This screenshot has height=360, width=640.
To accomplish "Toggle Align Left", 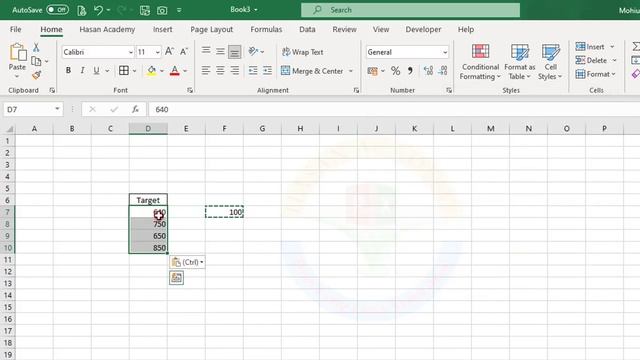I will click(206, 71).
